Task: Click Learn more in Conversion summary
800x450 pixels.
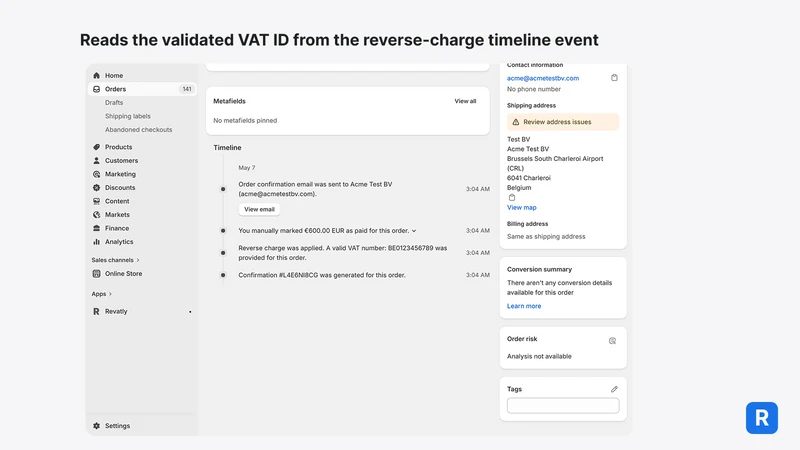Action: click(x=524, y=306)
